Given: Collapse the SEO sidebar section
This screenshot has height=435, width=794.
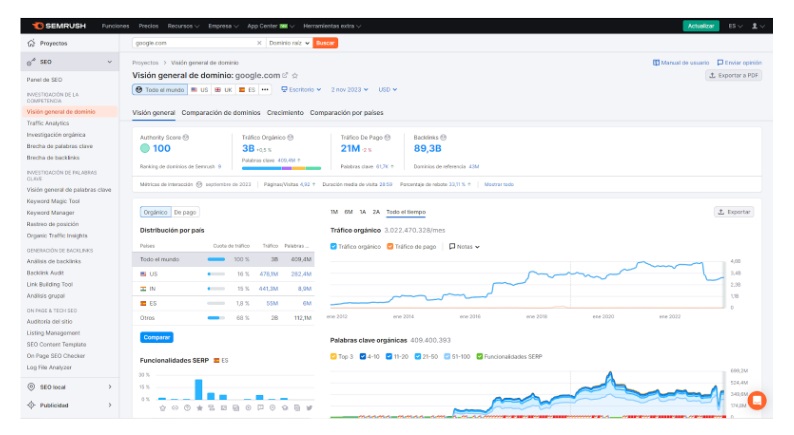Looking at the screenshot, I should (109, 62).
